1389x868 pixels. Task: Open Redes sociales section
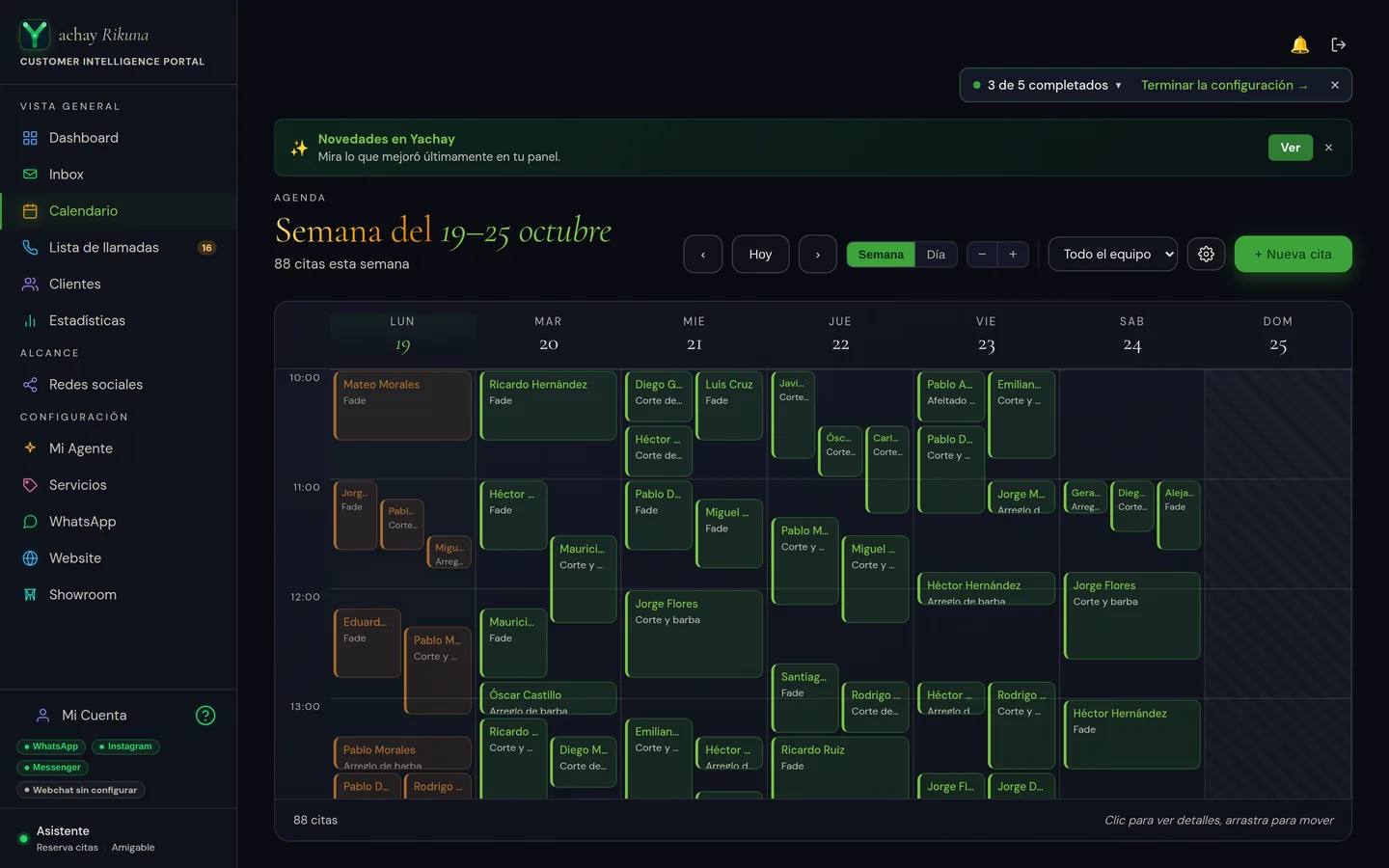click(x=119, y=385)
